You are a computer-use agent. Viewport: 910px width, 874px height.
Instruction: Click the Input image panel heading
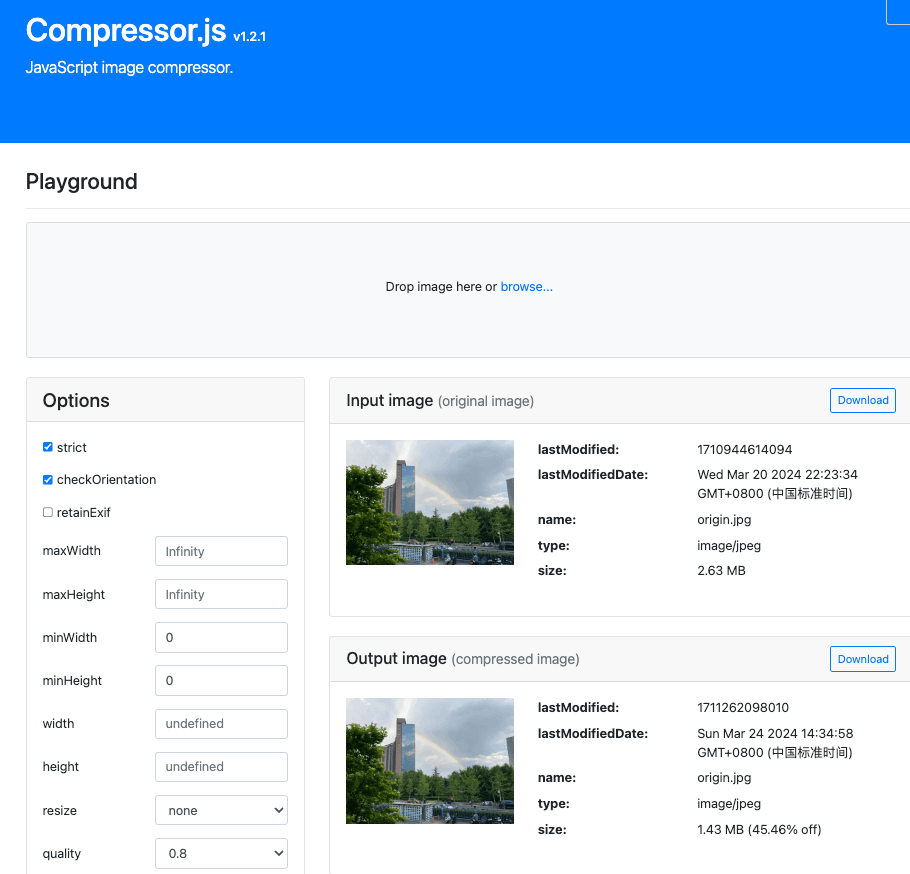click(440, 400)
